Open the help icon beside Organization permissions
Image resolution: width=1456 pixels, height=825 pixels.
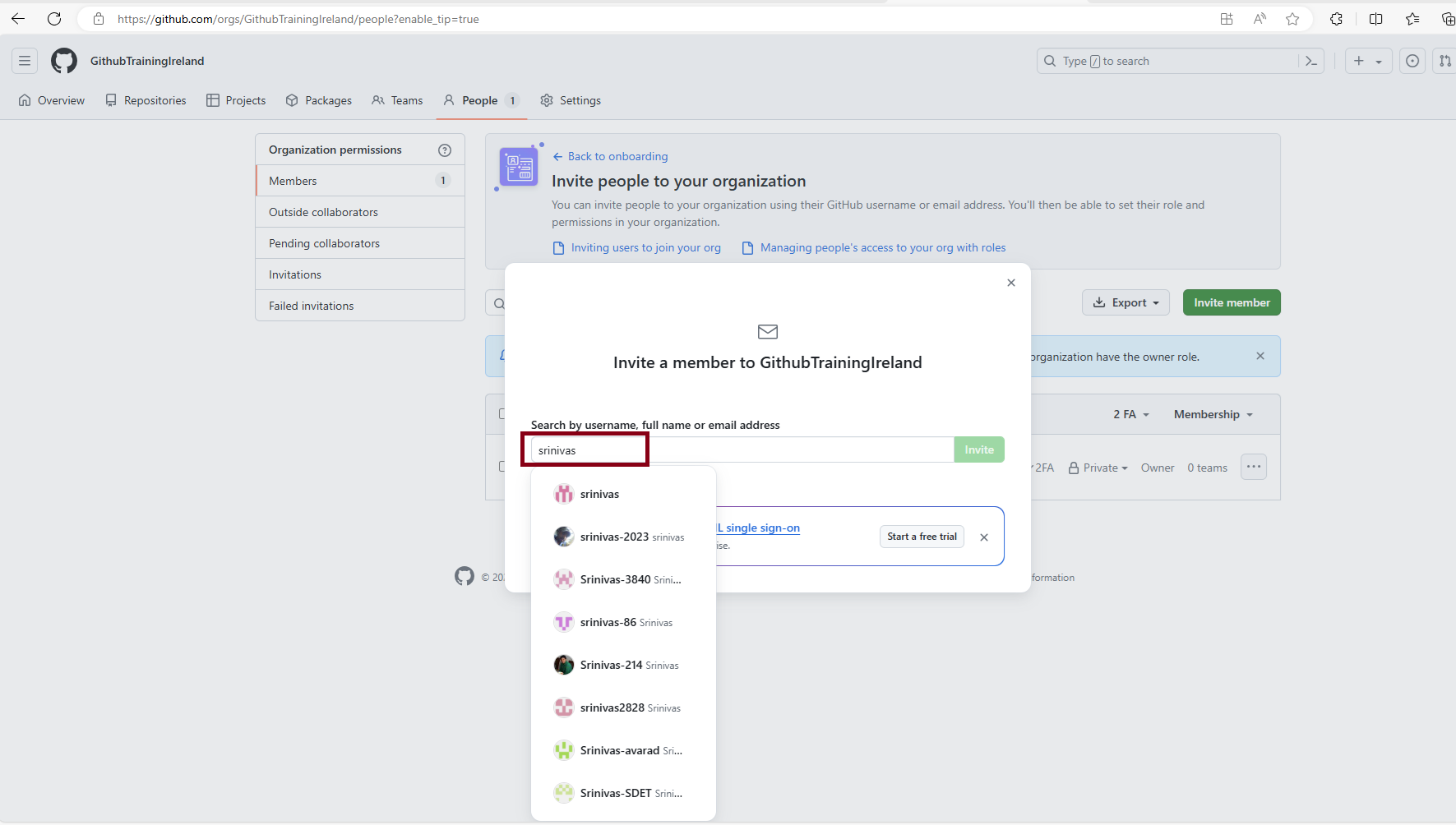[445, 150]
